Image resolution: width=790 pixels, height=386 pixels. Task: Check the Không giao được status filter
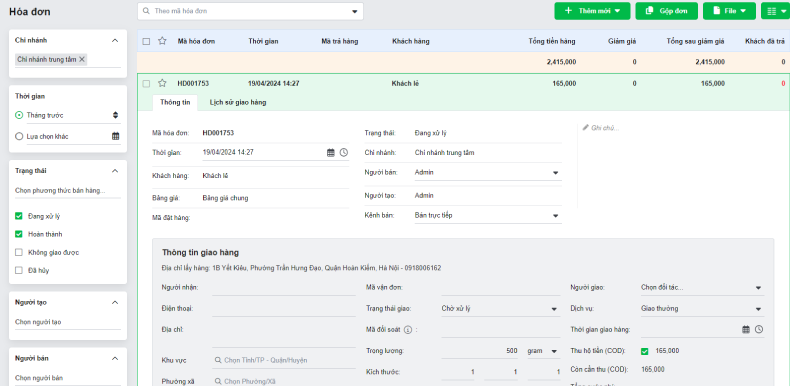click(x=19, y=252)
